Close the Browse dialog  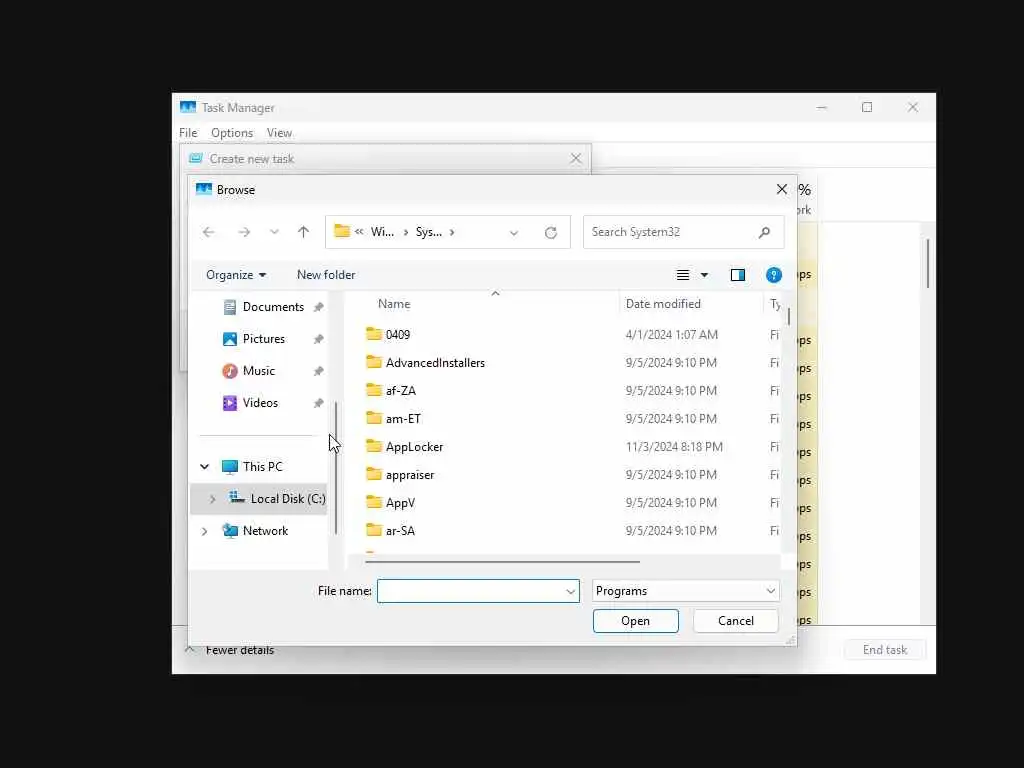pos(782,189)
